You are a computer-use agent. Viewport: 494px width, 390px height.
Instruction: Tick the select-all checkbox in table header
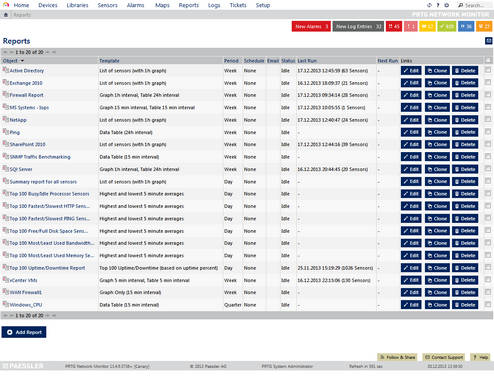[x=488, y=60]
